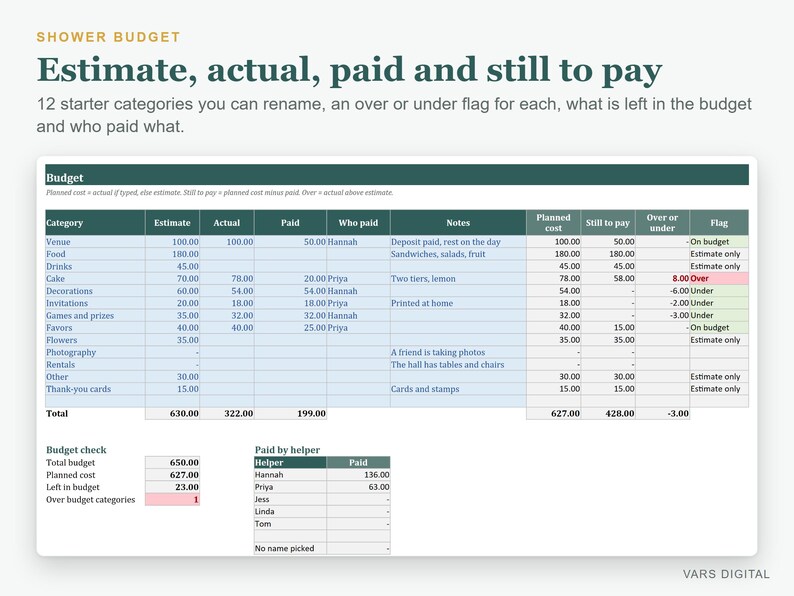Click the Decorations paid cell 54.00
794x596 pixels.
290,291
